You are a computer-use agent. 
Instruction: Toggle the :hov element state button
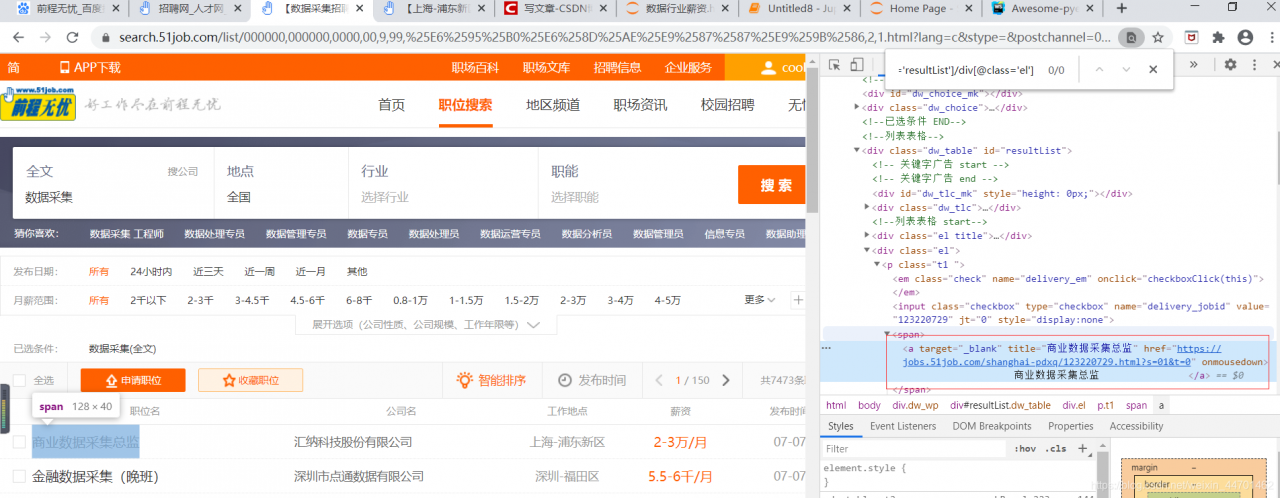pyautogui.click(x=1025, y=449)
